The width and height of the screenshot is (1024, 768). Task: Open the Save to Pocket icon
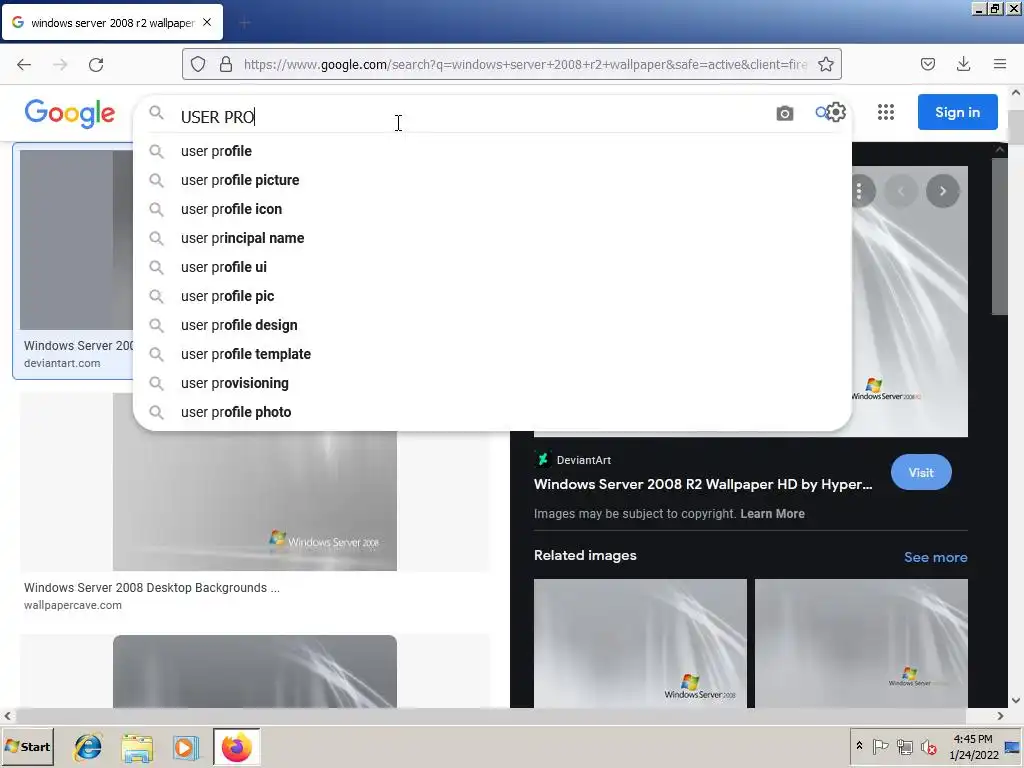[927, 64]
